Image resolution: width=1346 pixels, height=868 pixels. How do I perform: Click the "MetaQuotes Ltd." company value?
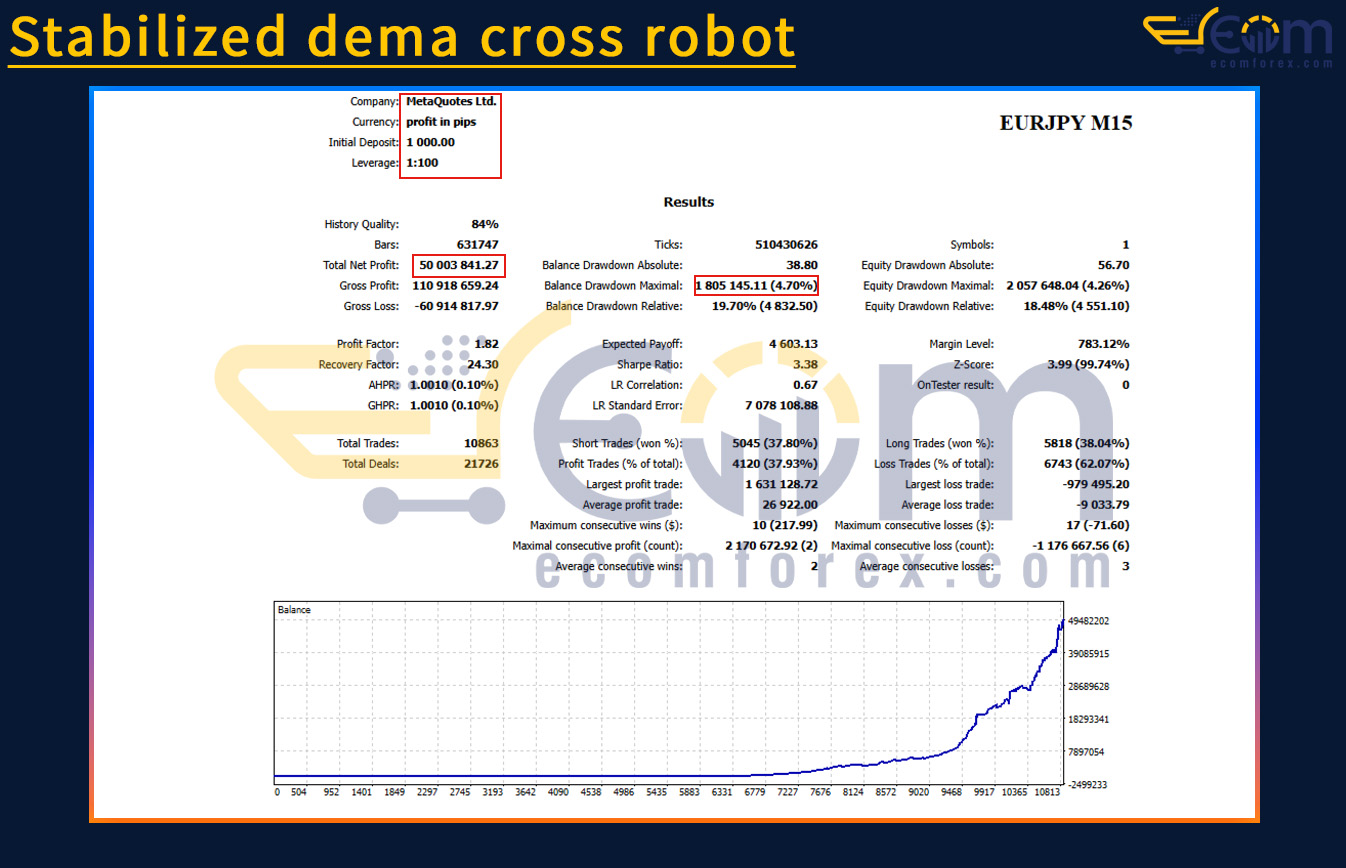(x=451, y=101)
